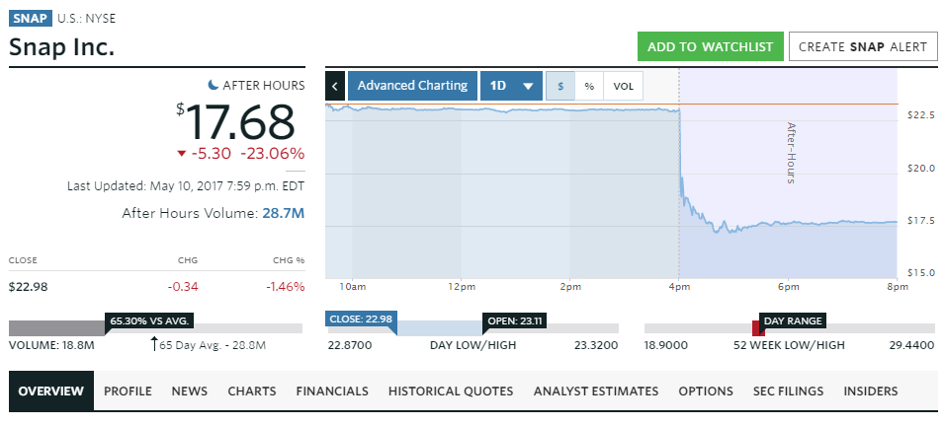Click the SNAP ticker badge

pyautogui.click(x=30, y=18)
